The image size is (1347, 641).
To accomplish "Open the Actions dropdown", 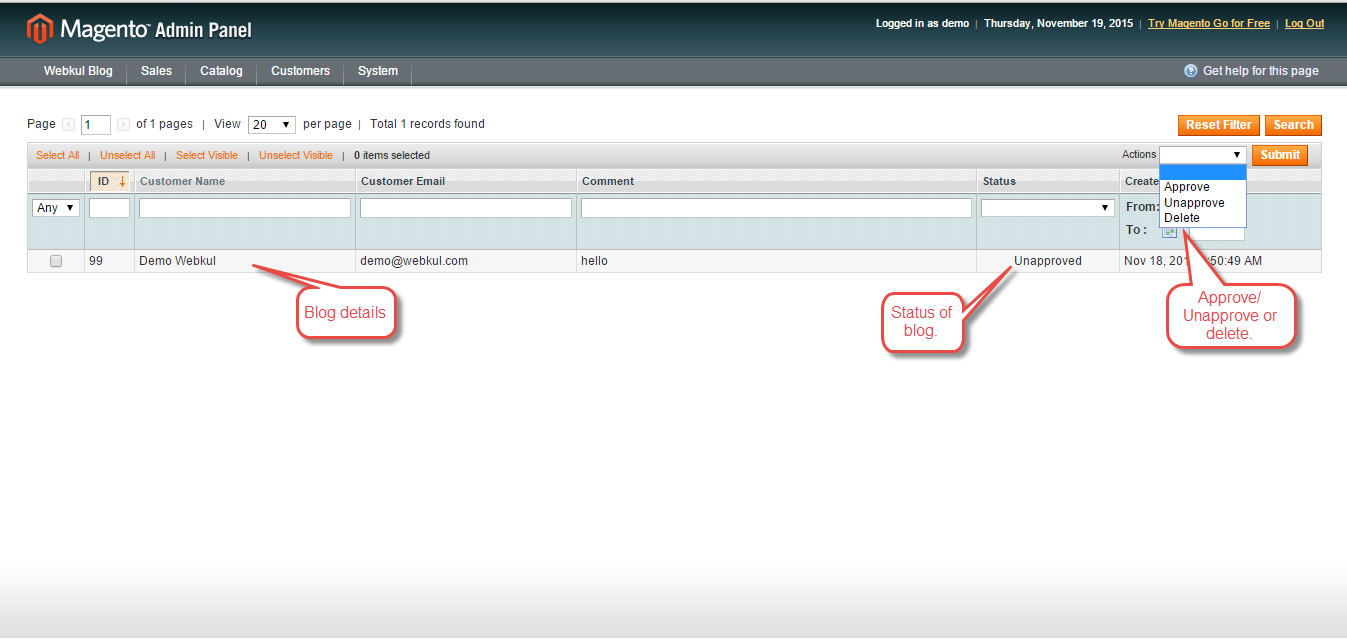I will click(1202, 155).
